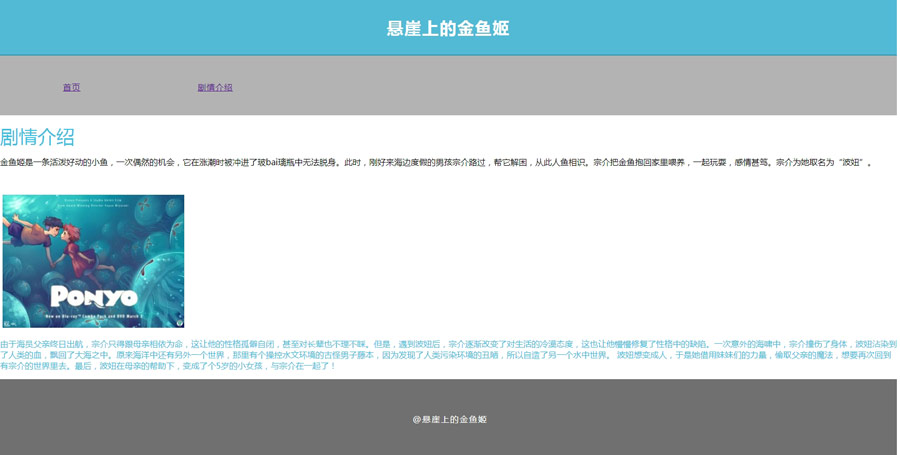The height and width of the screenshot is (455, 900).
Task: Click the black paragraph starting with 金鱼姬是一条
Action: [x=400, y=162]
